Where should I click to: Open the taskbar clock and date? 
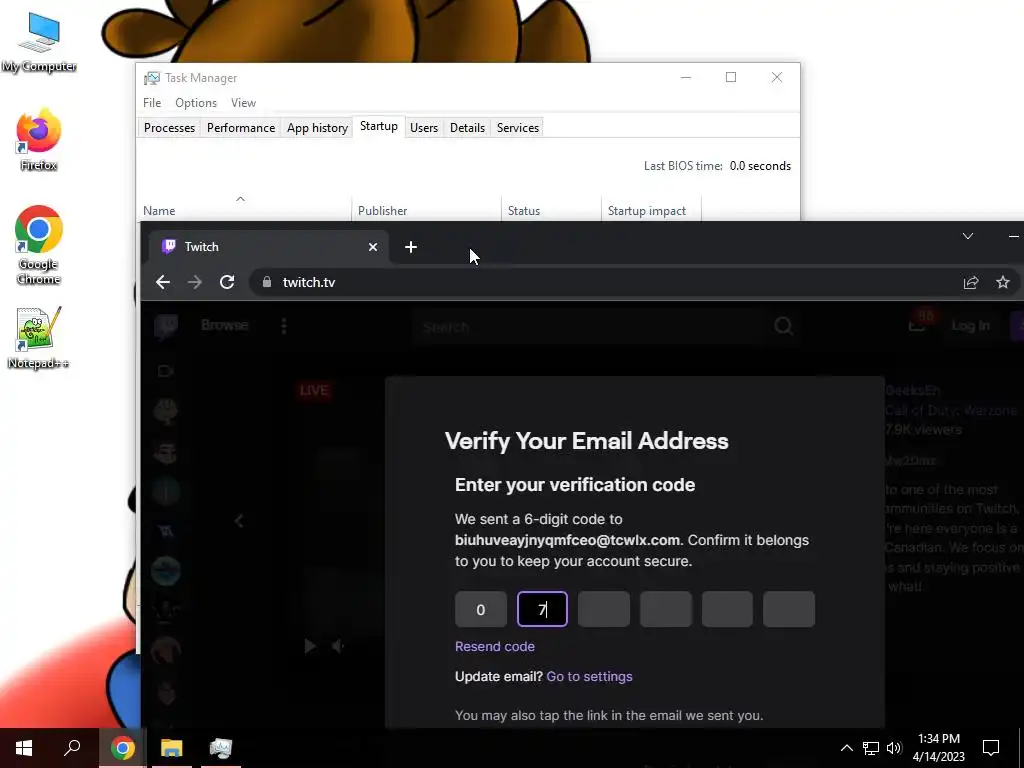click(x=938, y=748)
